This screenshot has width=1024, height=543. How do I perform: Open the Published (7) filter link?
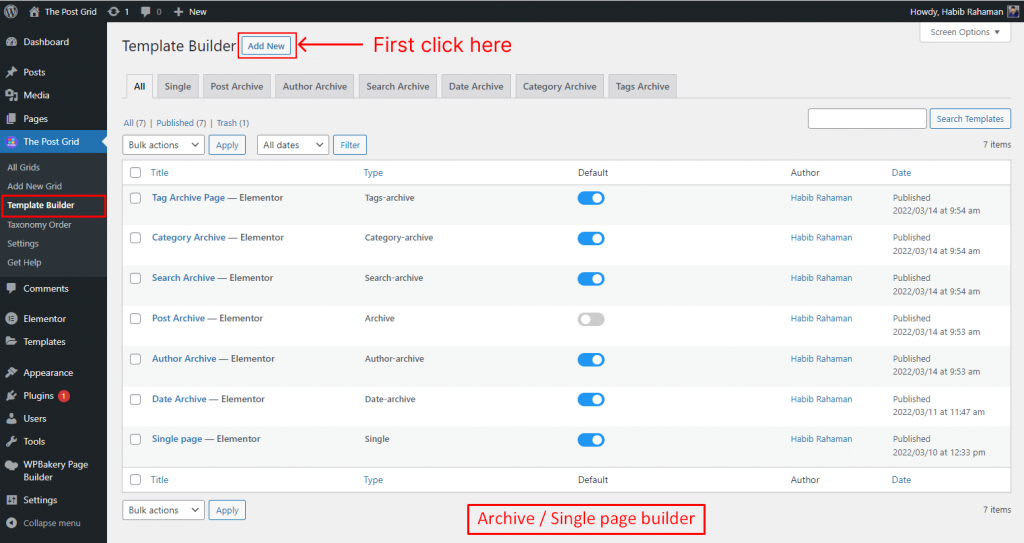coord(181,123)
